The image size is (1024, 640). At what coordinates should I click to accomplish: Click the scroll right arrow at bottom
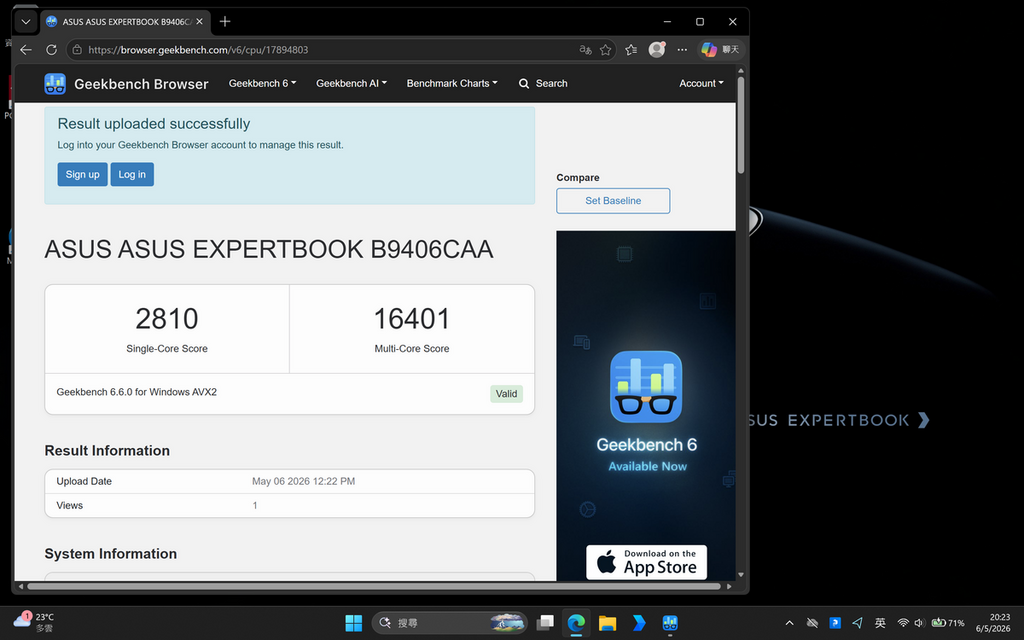click(x=729, y=586)
